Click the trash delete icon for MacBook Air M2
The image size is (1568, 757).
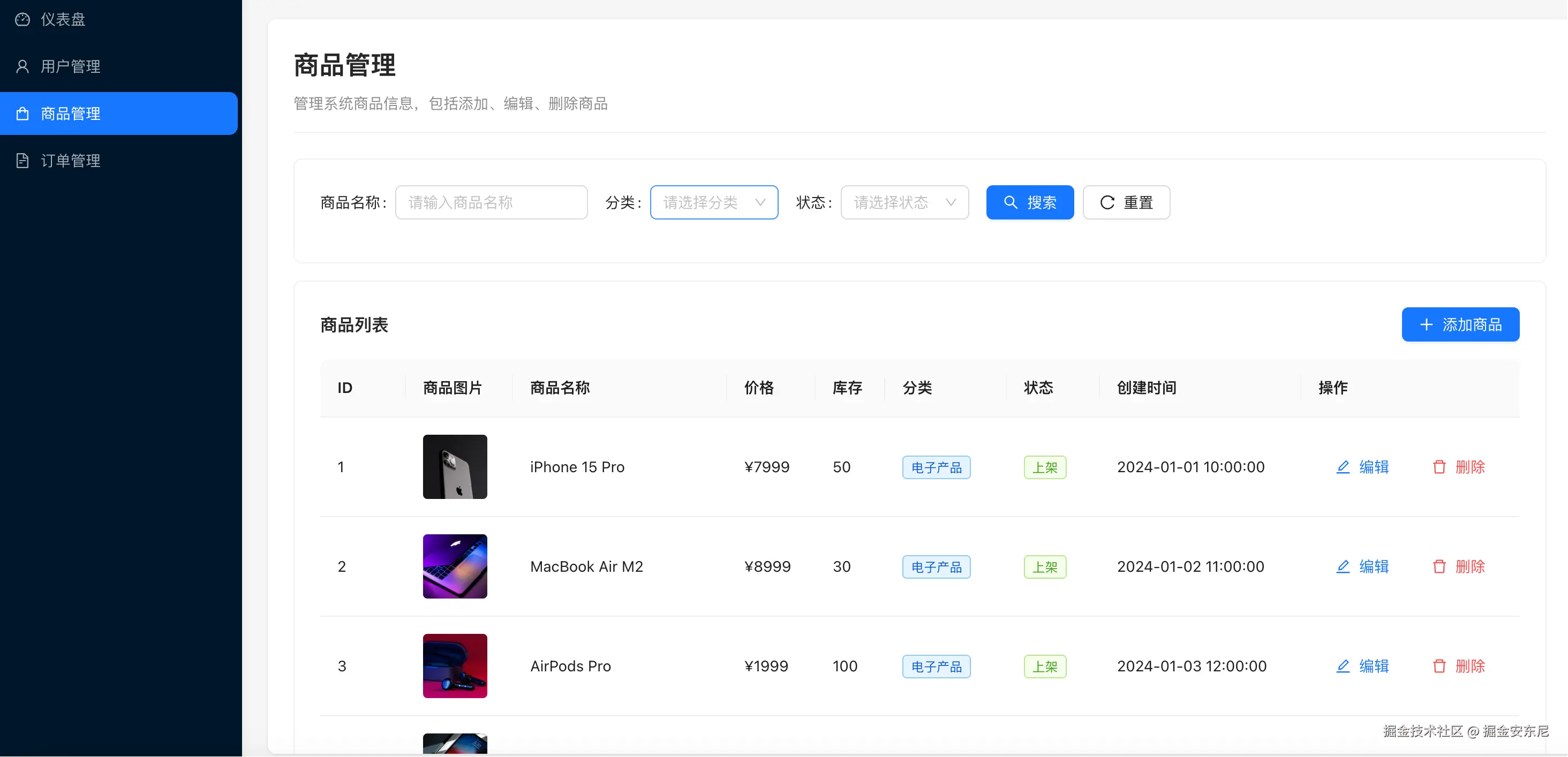tap(1439, 566)
